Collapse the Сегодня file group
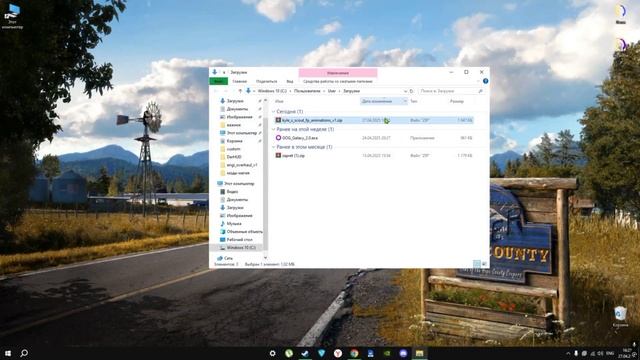 (x=274, y=111)
